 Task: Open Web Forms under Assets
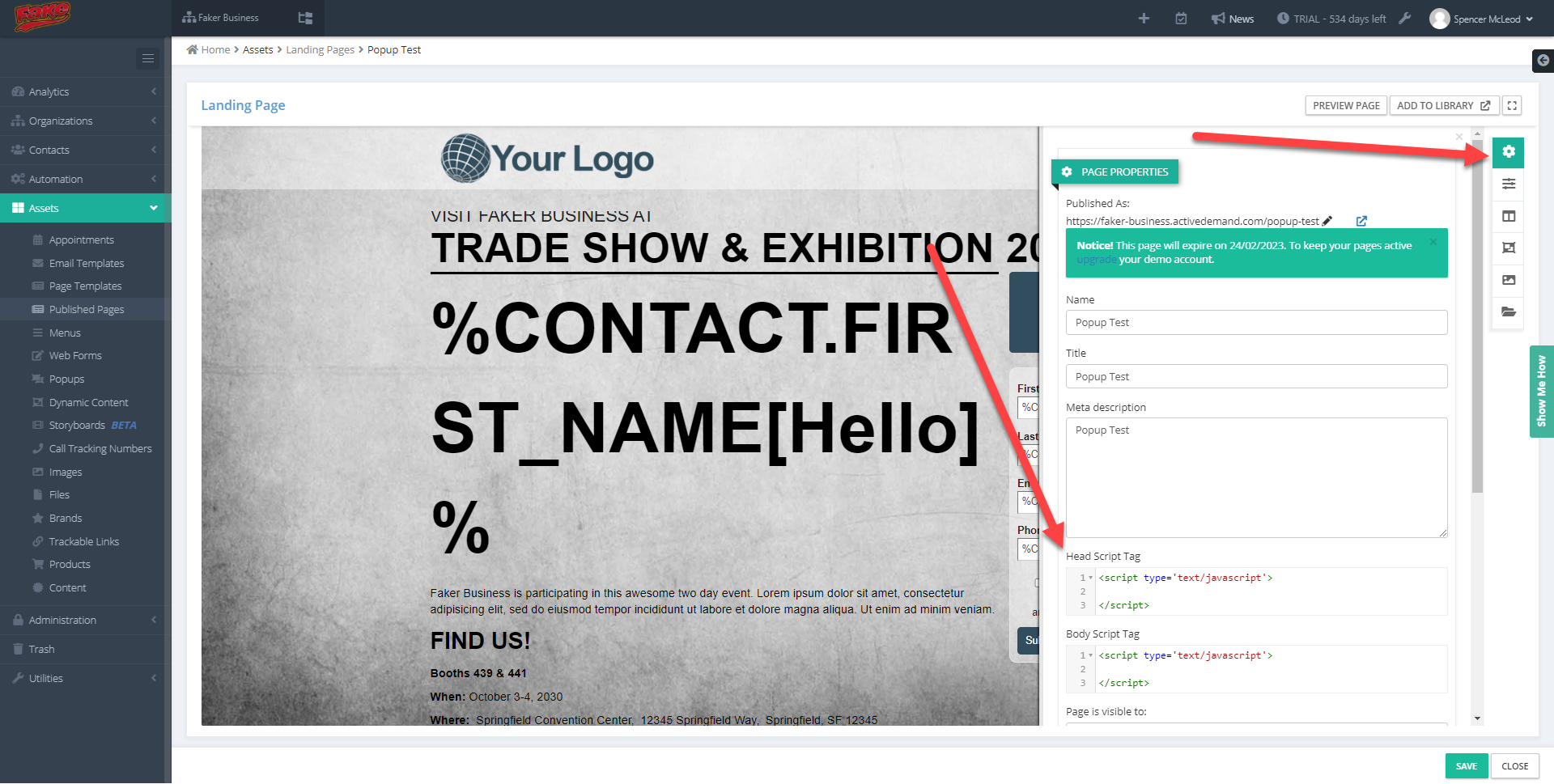pos(75,356)
